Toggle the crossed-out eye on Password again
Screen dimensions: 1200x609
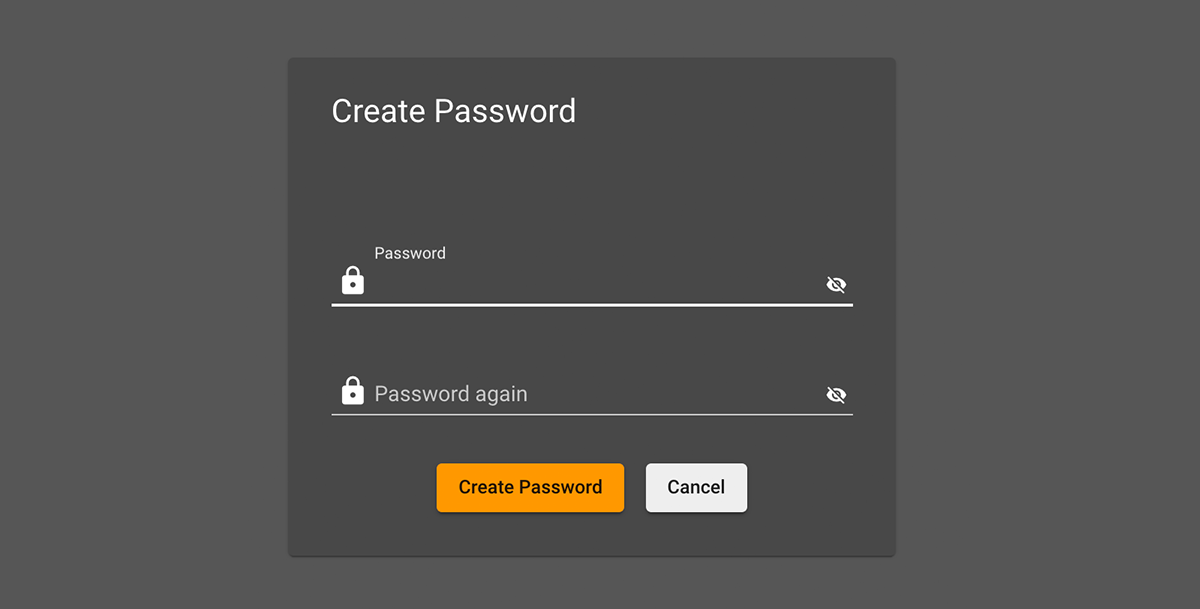[836, 395]
